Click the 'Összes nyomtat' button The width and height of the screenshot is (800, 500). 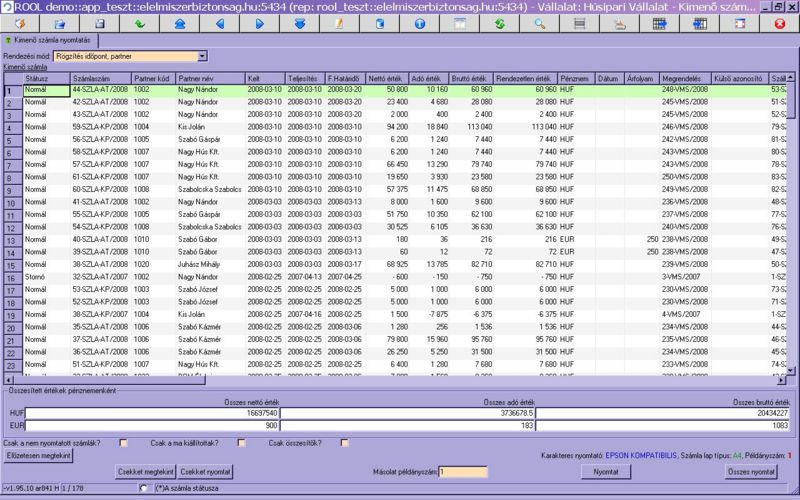pyautogui.click(x=752, y=470)
